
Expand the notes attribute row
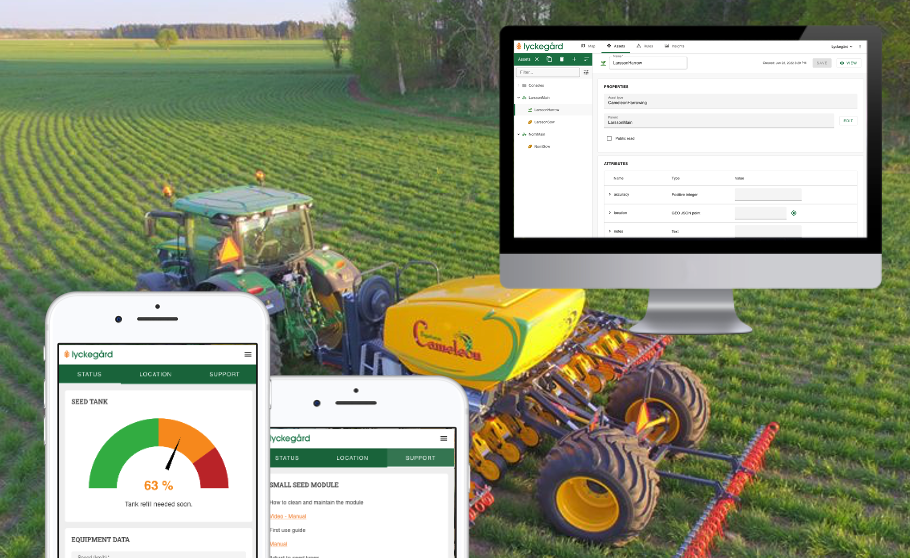coord(609,231)
